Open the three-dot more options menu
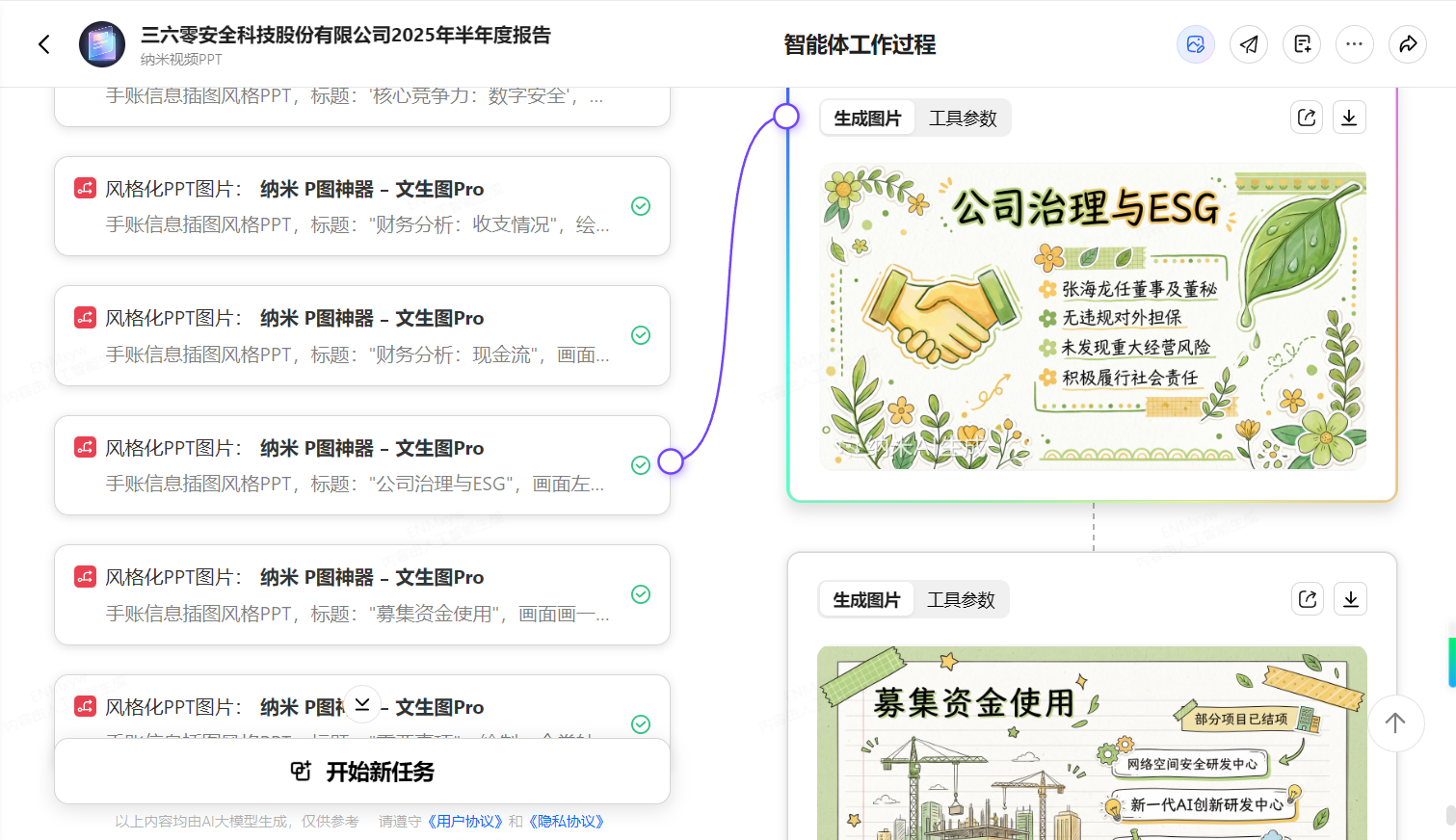The height and width of the screenshot is (840, 1456). point(1354,44)
